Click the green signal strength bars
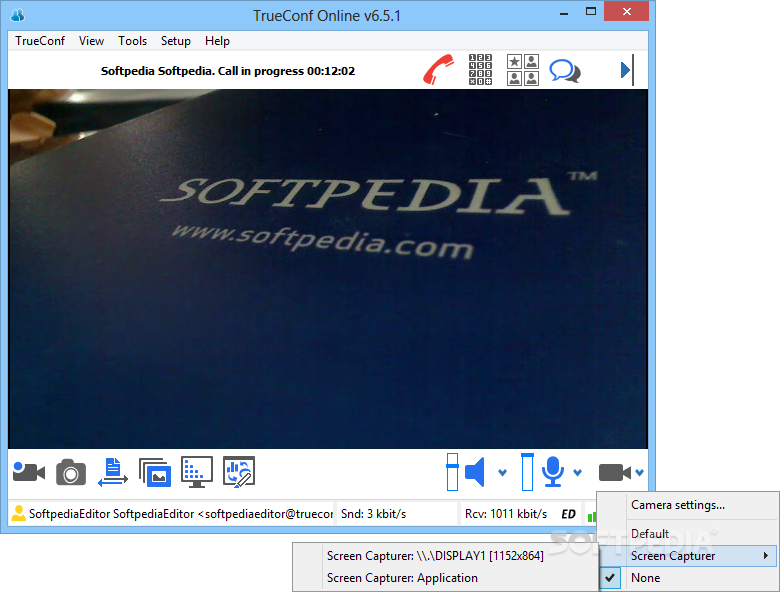 [x=592, y=517]
